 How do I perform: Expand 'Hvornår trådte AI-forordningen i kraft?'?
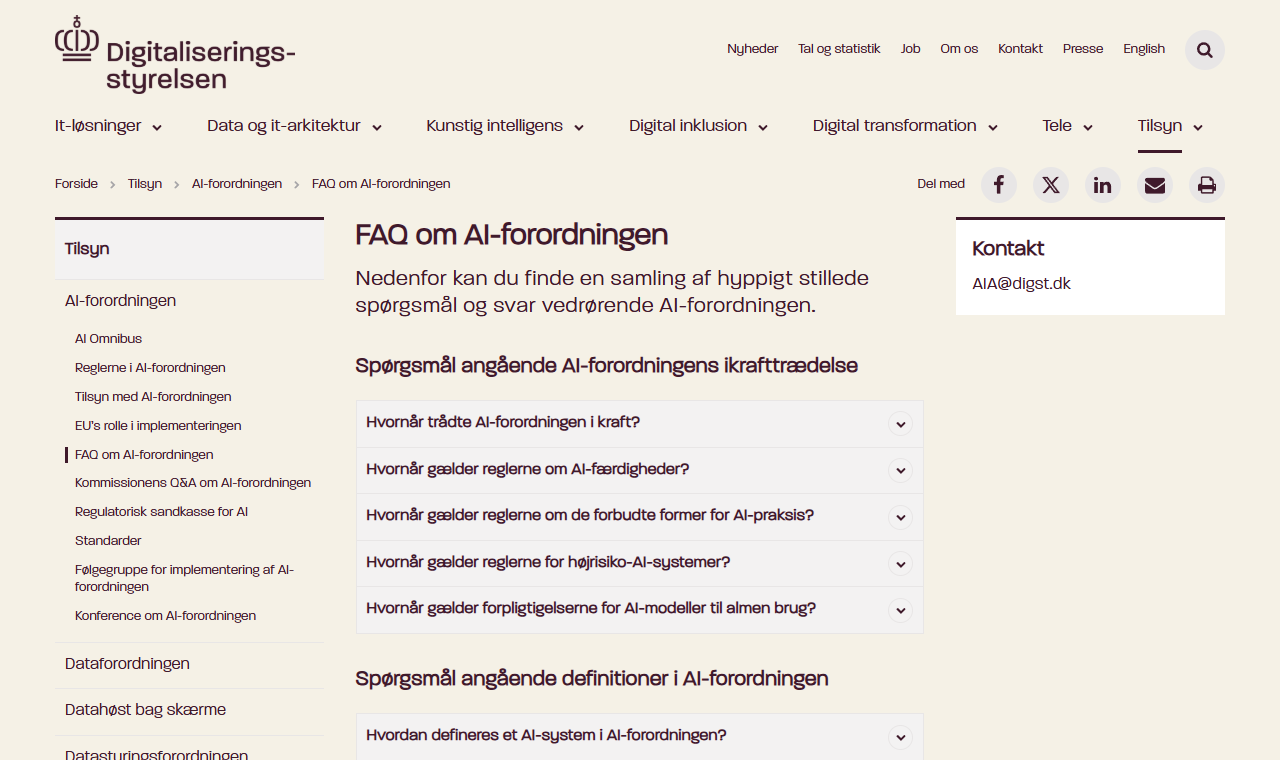(x=640, y=424)
